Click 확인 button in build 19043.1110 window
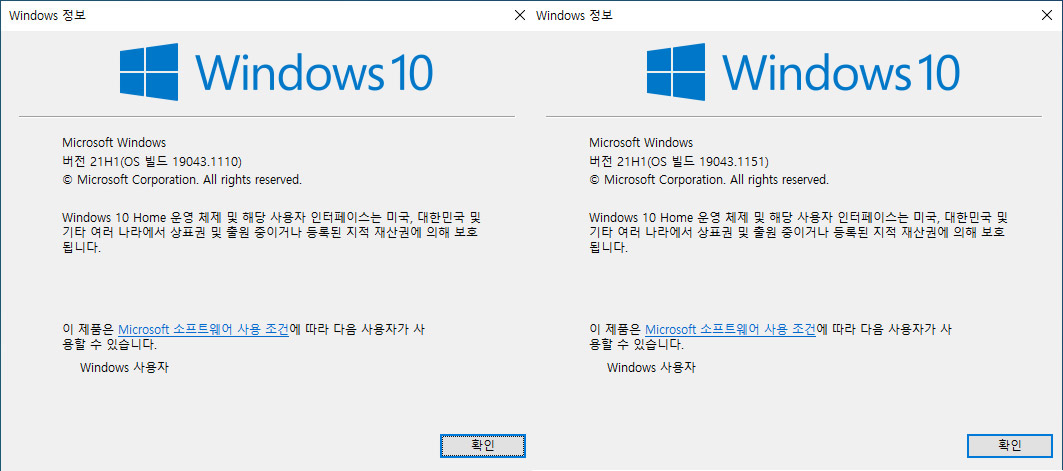1063x471 pixels. 483,445
